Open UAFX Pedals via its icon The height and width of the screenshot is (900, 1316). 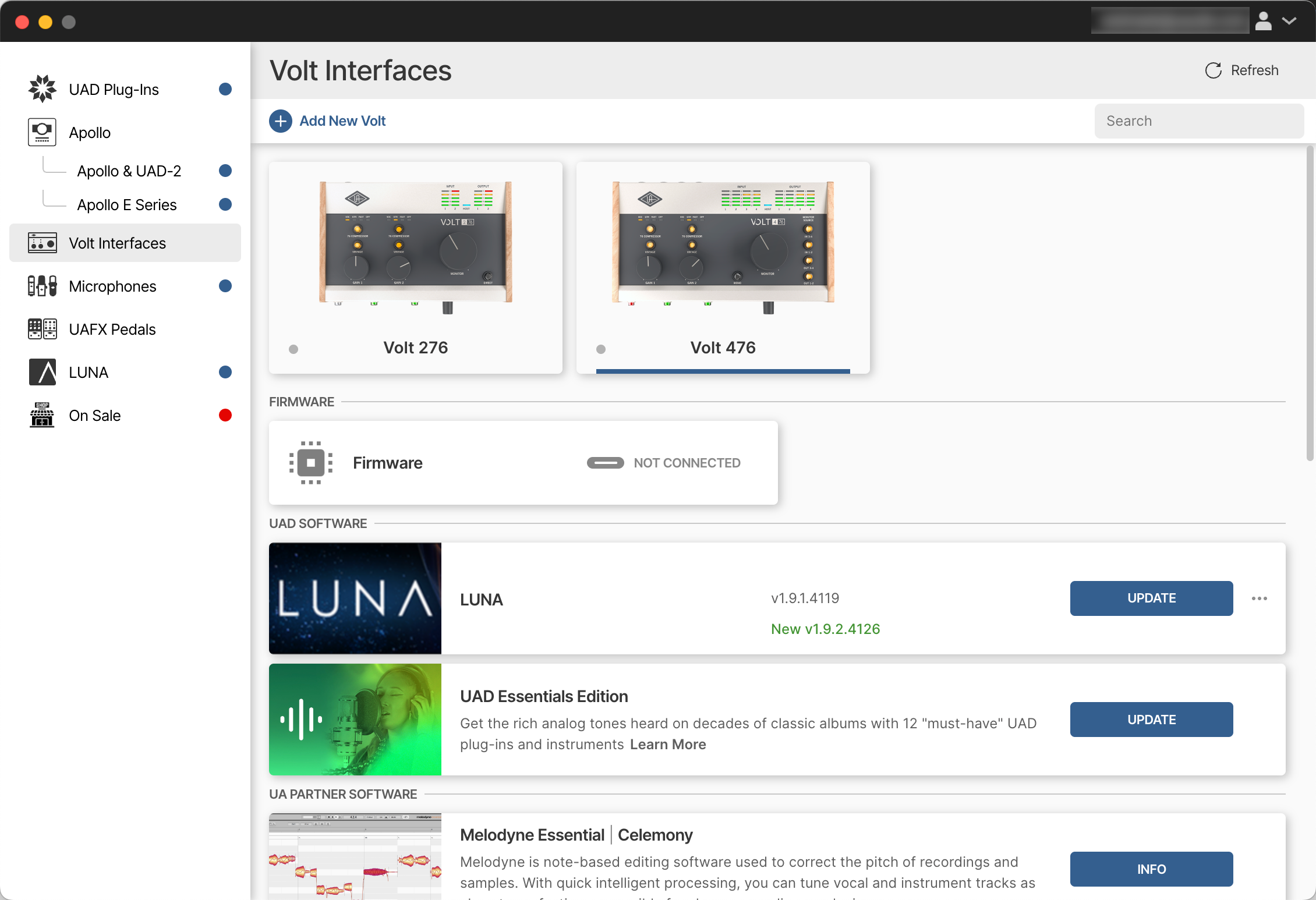click(42, 329)
